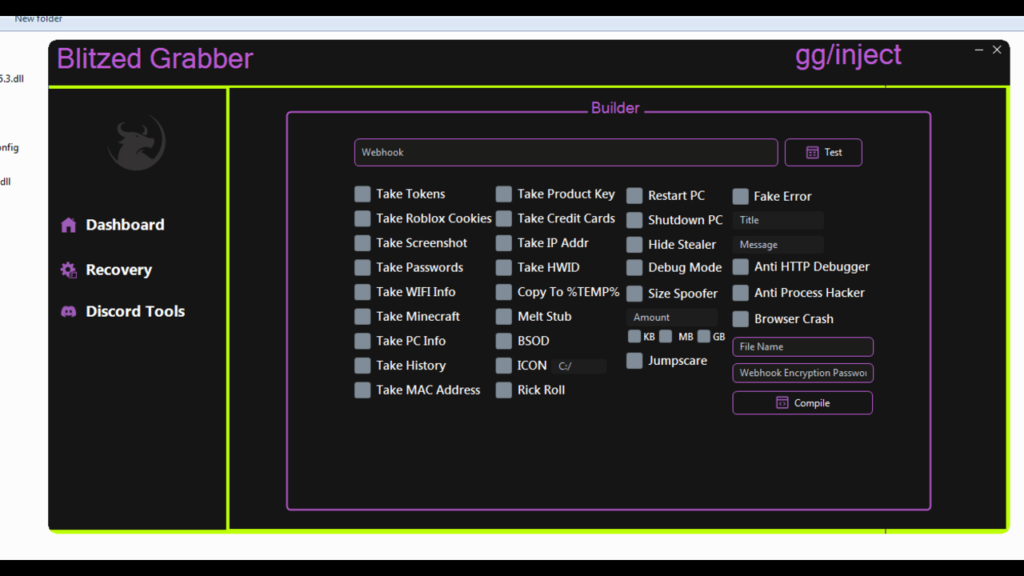Toggle the Take IP Addr checkbox
Screen dimensions: 1024x576
pyautogui.click(x=504, y=243)
